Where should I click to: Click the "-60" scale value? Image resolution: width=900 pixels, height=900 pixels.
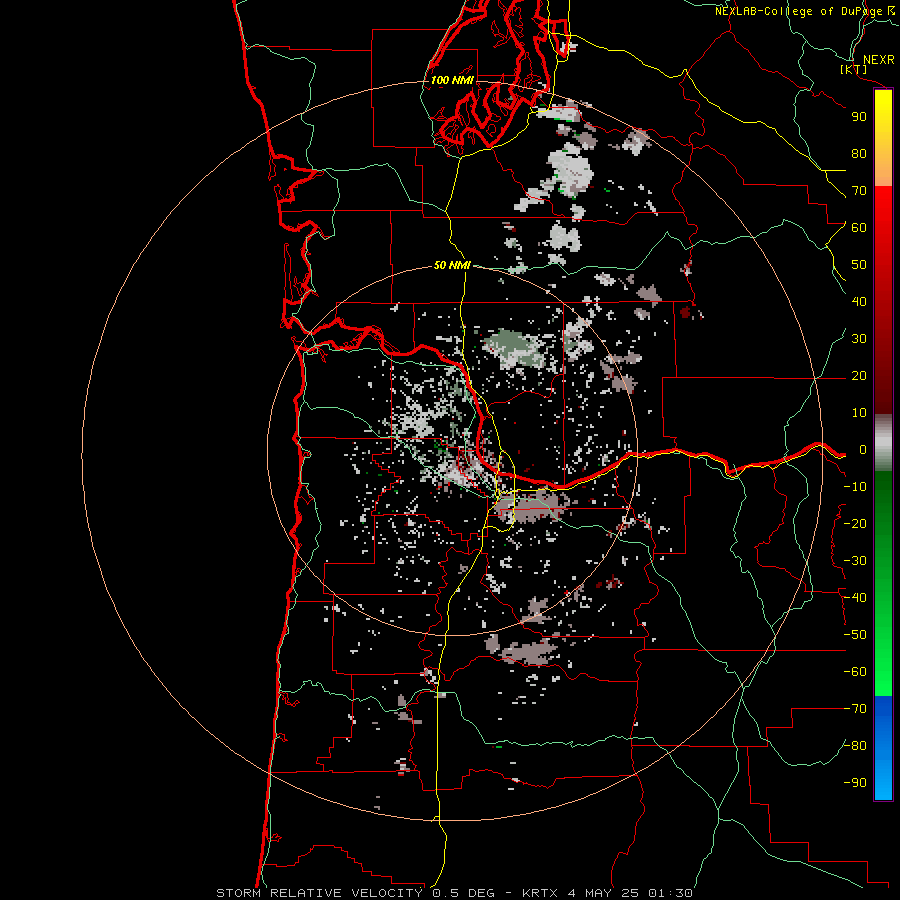point(855,672)
